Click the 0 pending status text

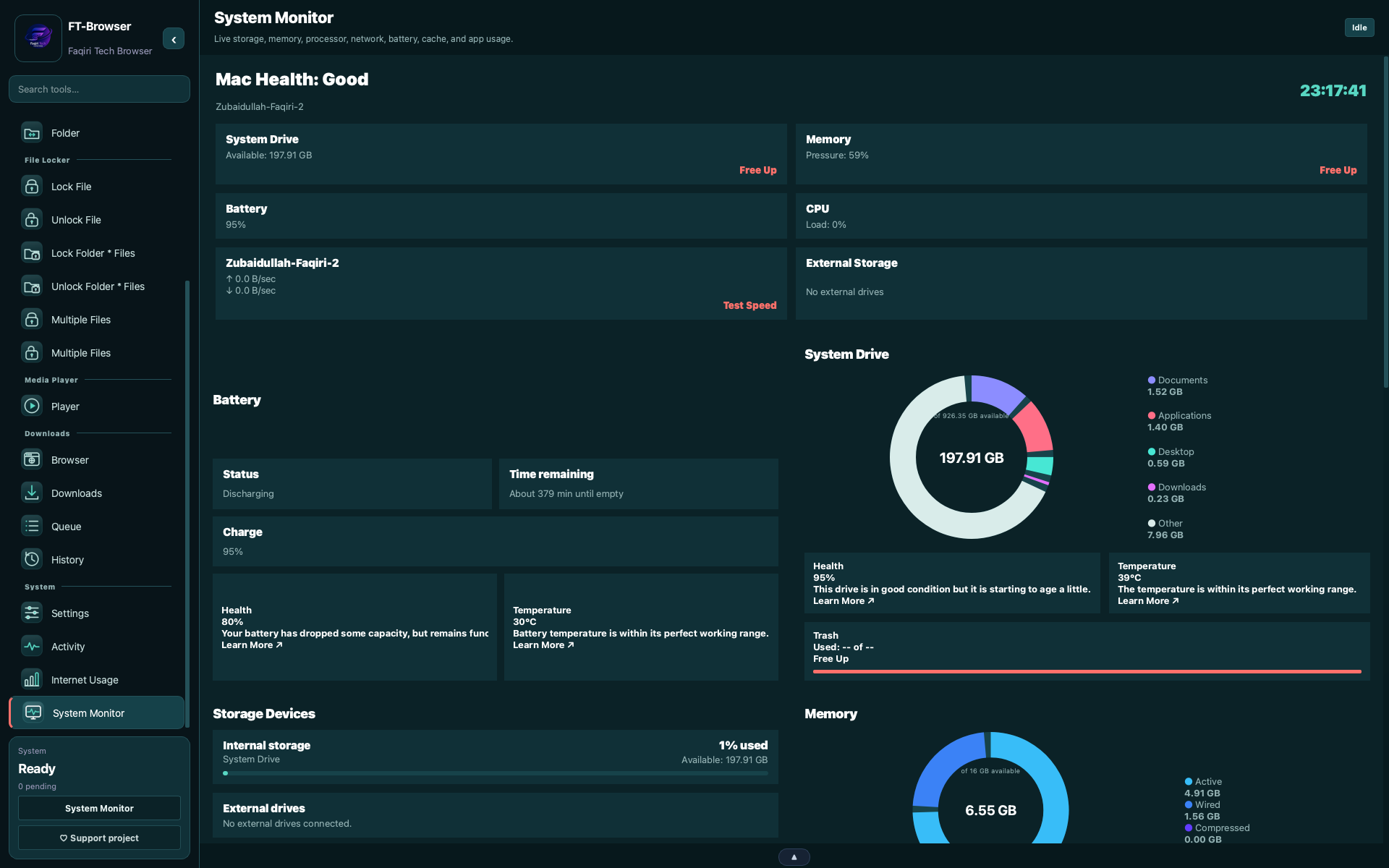(x=37, y=787)
